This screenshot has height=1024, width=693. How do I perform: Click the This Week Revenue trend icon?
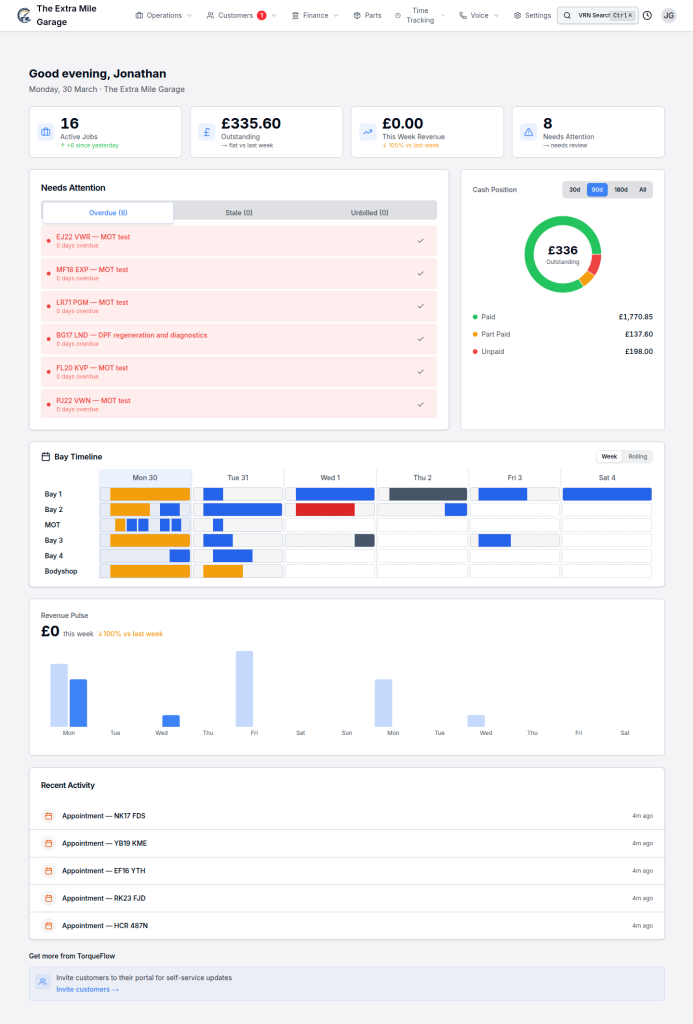point(367,132)
